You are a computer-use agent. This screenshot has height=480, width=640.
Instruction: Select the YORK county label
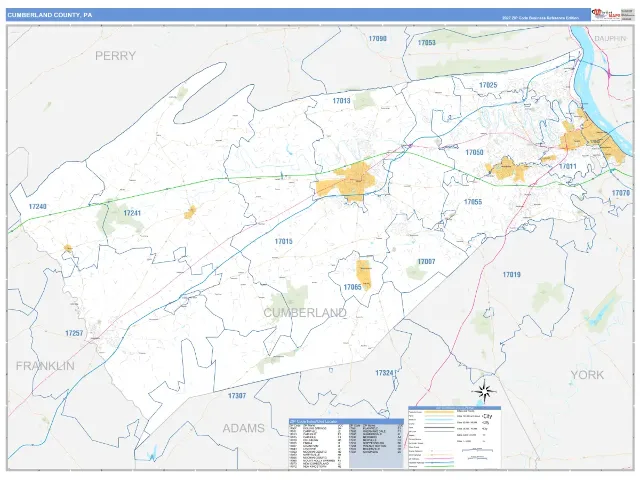point(587,375)
